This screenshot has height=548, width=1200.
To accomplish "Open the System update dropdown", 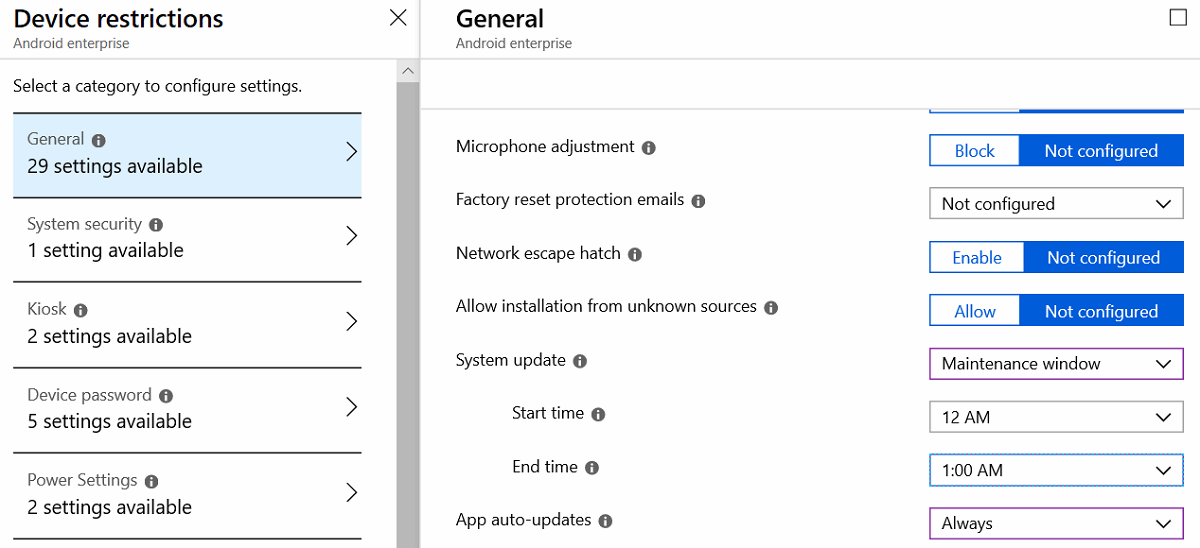I will tap(1056, 364).
